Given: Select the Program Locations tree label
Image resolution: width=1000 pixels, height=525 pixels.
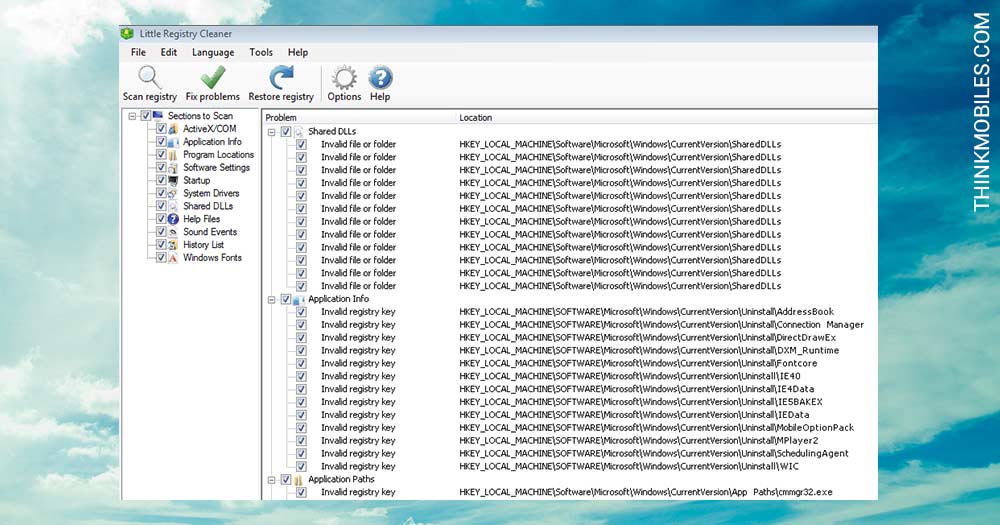Looking at the screenshot, I should tap(218, 154).
